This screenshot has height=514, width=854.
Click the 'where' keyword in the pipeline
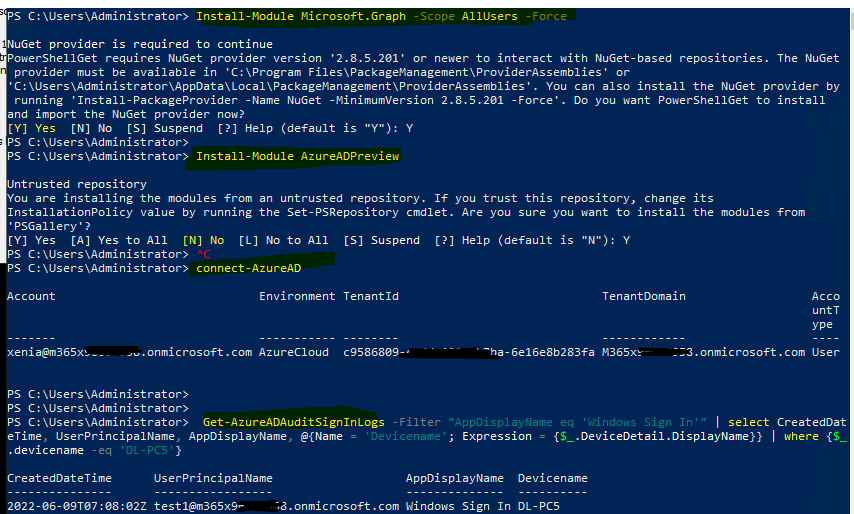(x=801, y=437)
